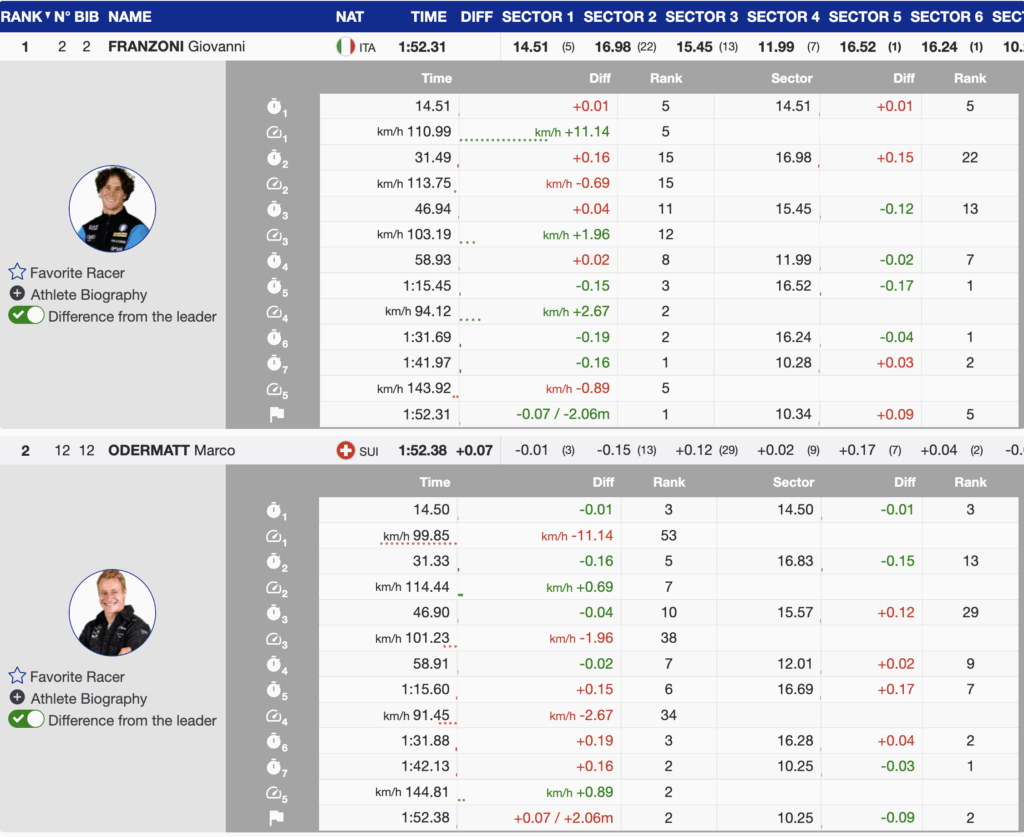Click the finish flag icon in Franzoni's table
The width and height of the screenshot is (1024, 837).
(276, 415)
